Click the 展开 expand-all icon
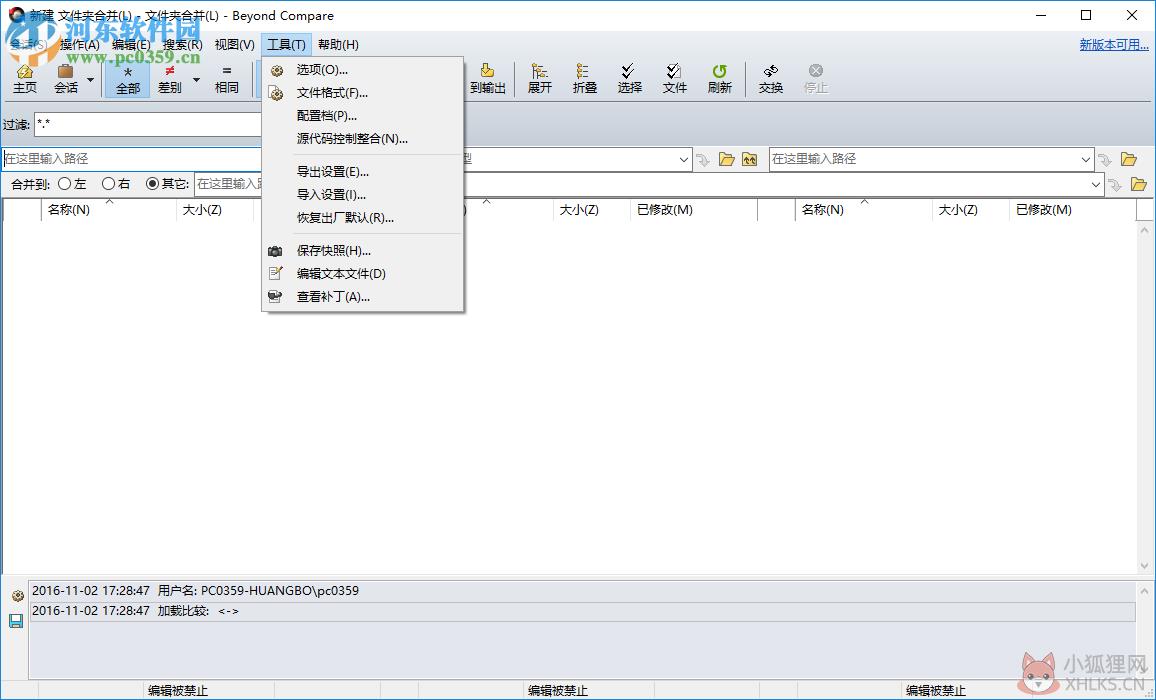Image resolution: width=1156 pixels, height=700 pixels. (540, 79)
